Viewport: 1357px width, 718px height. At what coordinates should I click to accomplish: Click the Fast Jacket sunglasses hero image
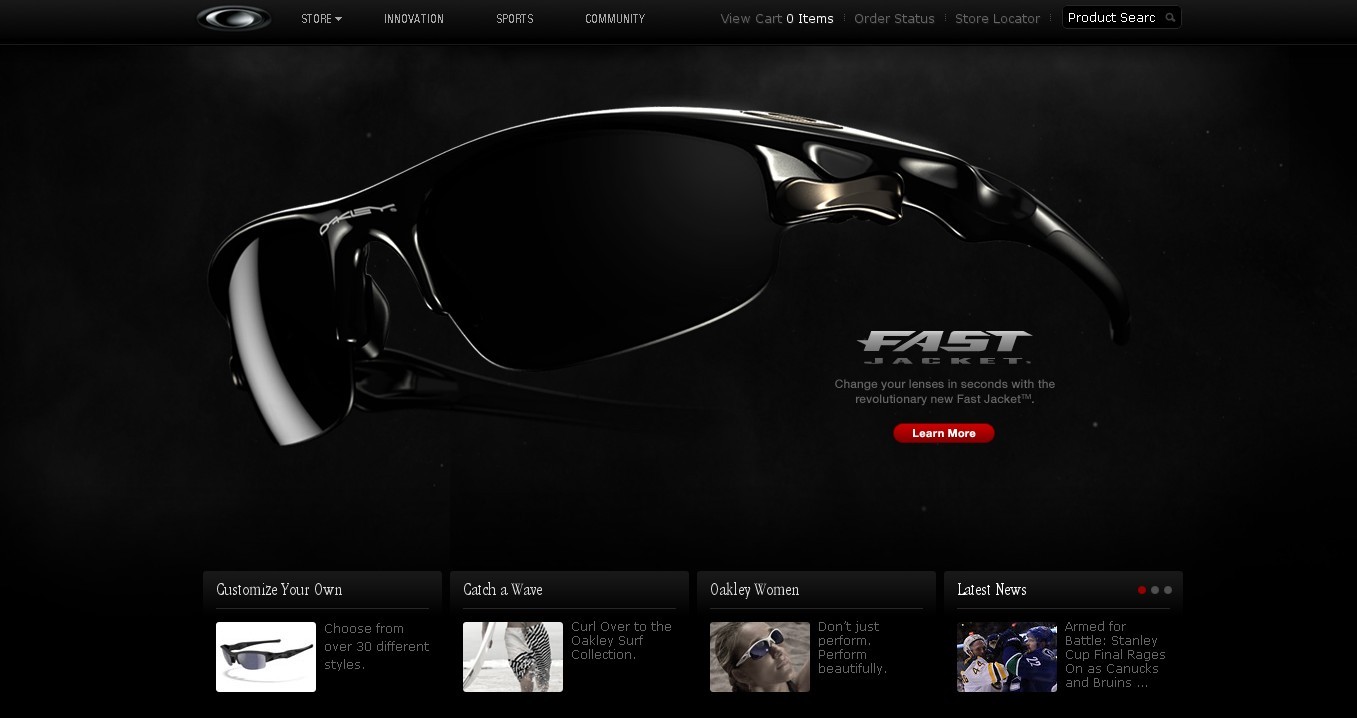point(668,275)
